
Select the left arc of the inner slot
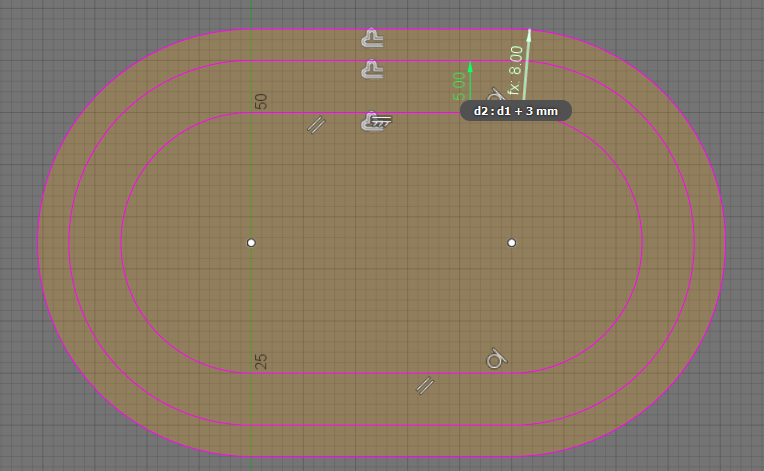coord(121,243)
